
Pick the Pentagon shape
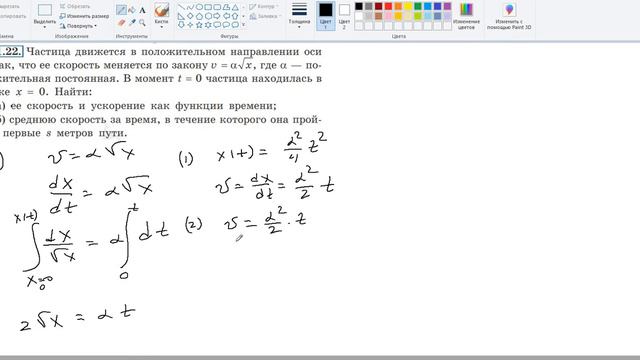tap(199, 16)
